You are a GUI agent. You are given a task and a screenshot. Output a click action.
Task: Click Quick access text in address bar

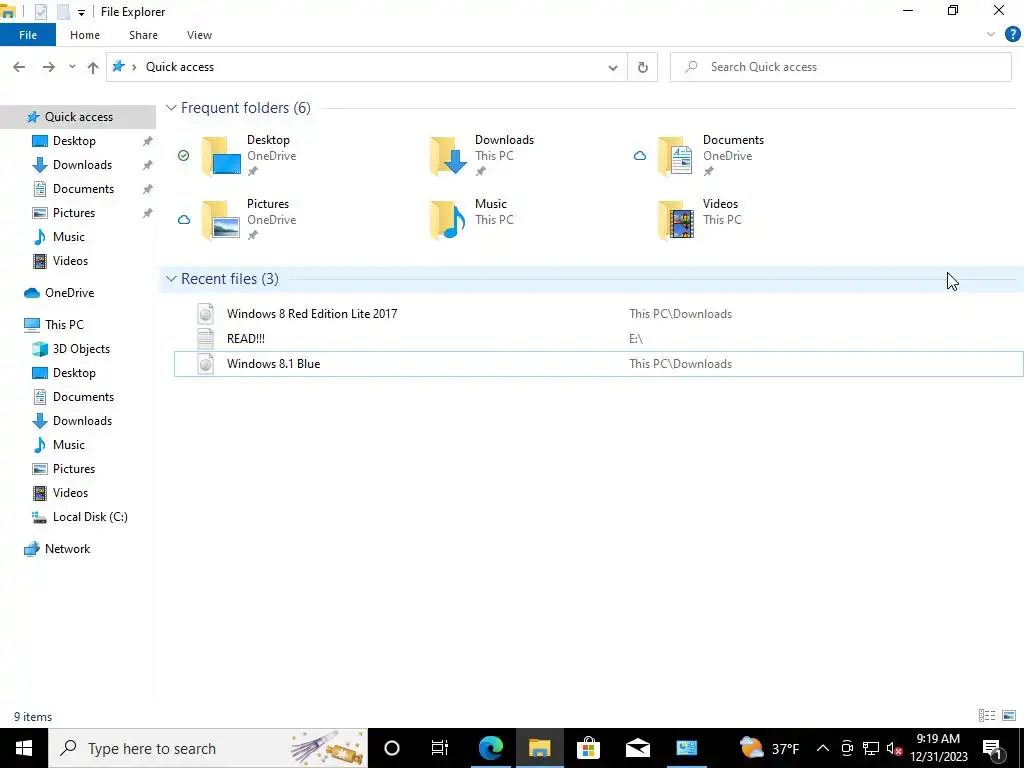180,67
